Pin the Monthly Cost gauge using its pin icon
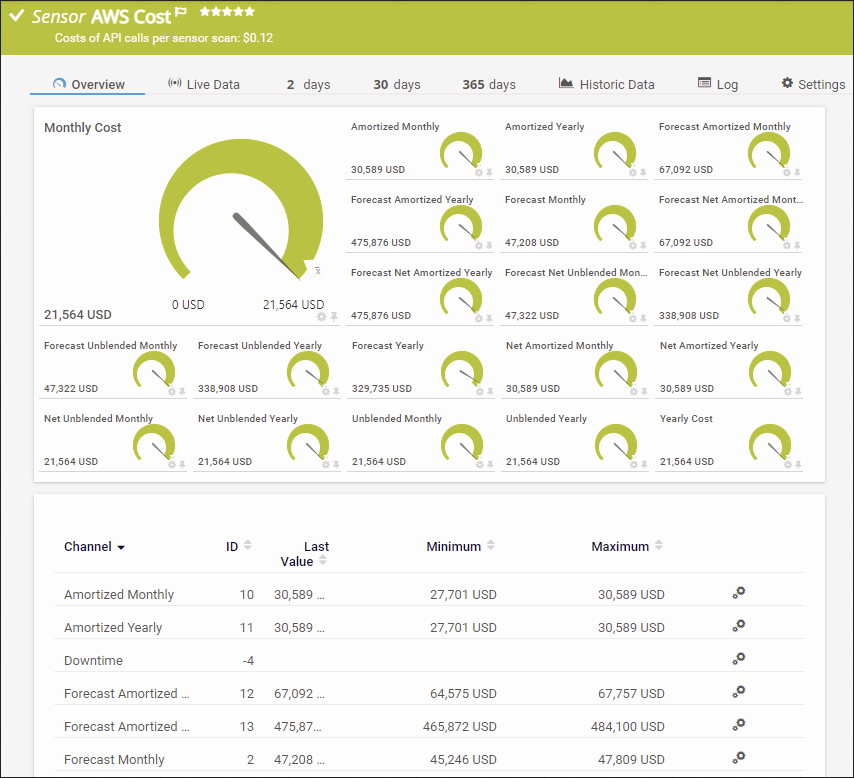854x778 pixels. point(334,316)
